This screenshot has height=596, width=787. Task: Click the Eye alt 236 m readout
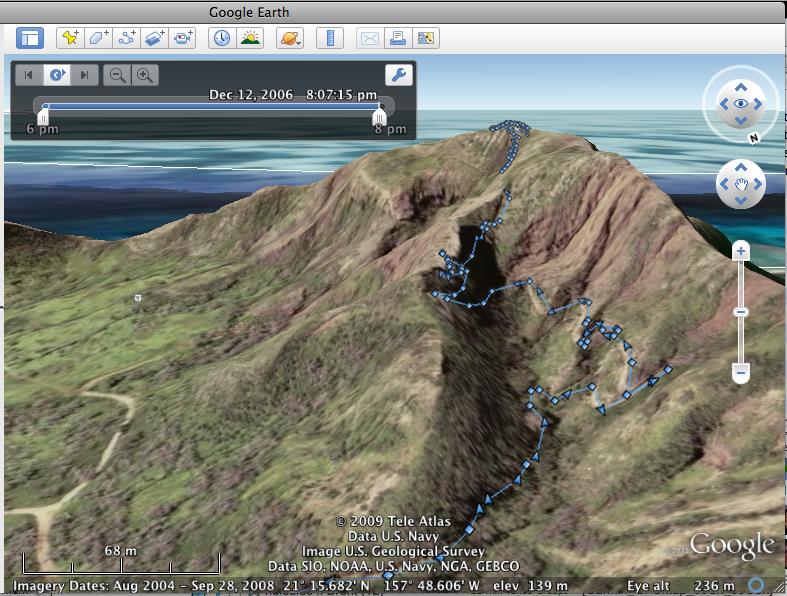(x=680, y=585)
